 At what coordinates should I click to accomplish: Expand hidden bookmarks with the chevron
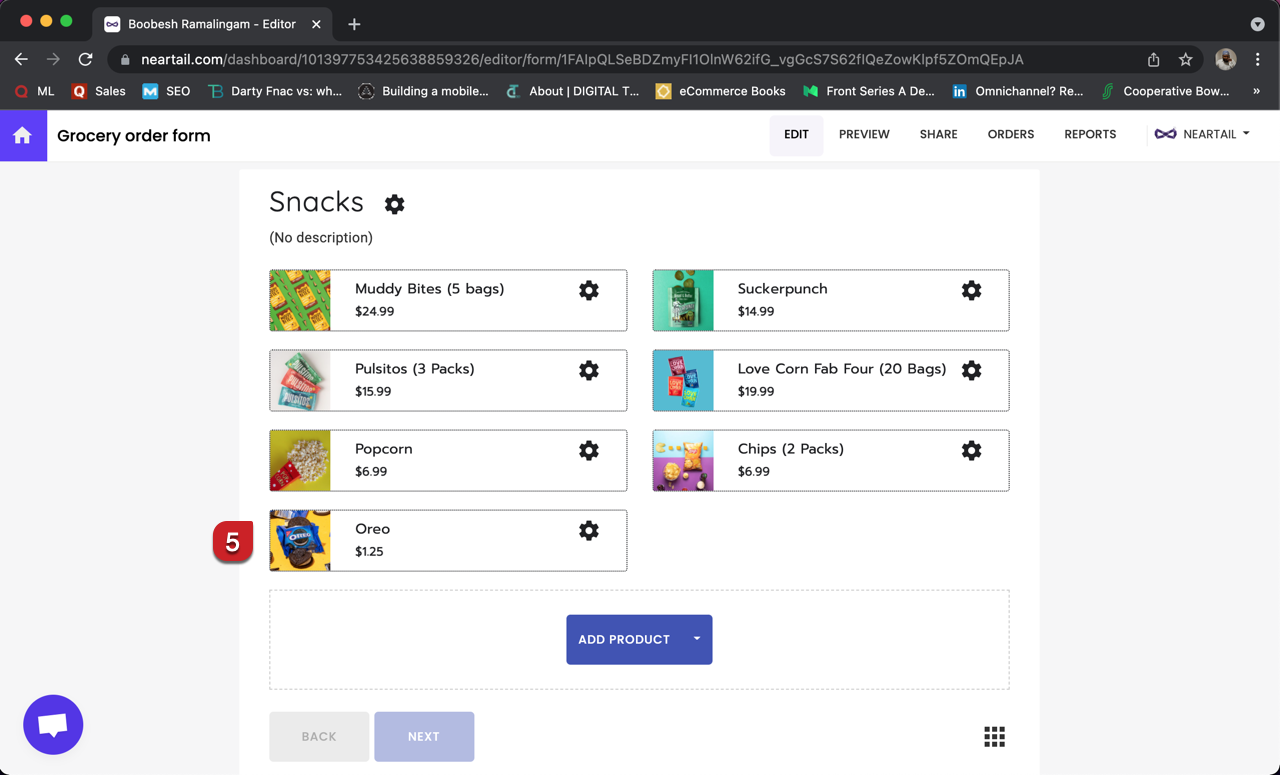pos(1258,91)
